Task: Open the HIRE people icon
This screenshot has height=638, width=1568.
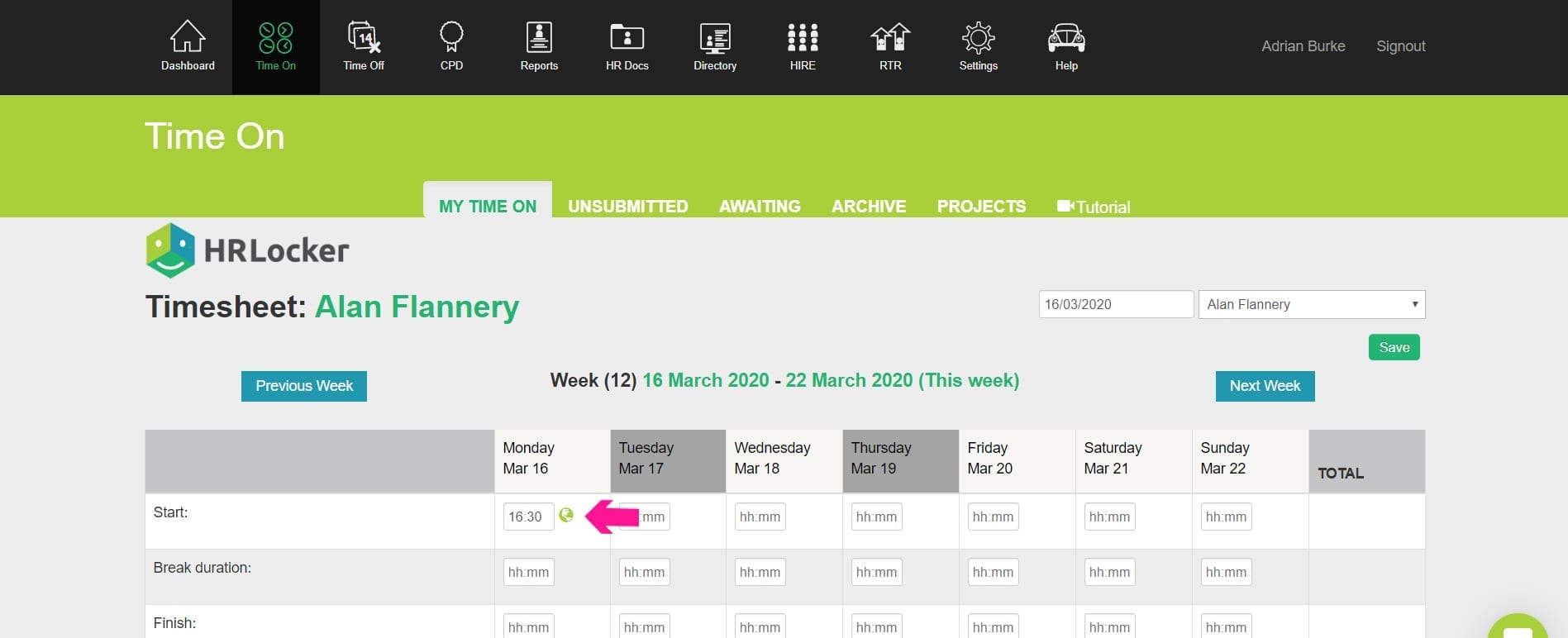Action: (803, 37)
